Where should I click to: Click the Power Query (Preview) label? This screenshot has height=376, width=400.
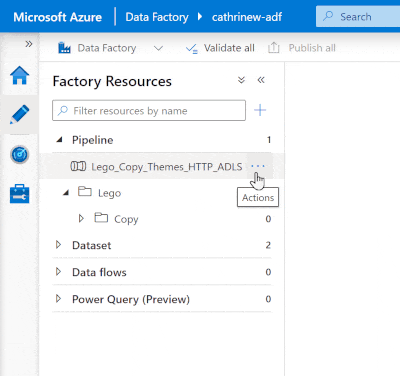click(x=131, y=299)
